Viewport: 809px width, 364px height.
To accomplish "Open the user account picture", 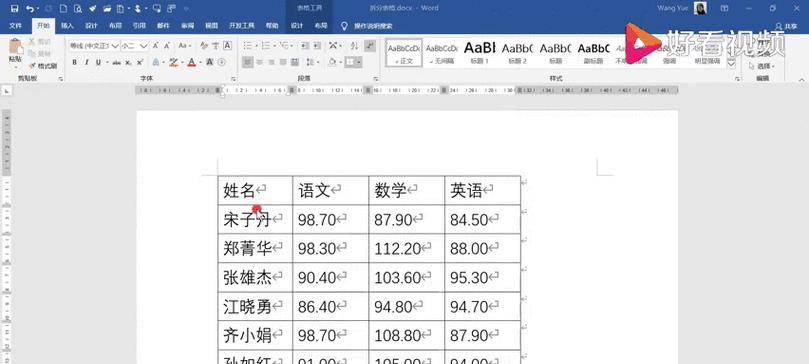I will pyautogui.click(x=700, y=8).
